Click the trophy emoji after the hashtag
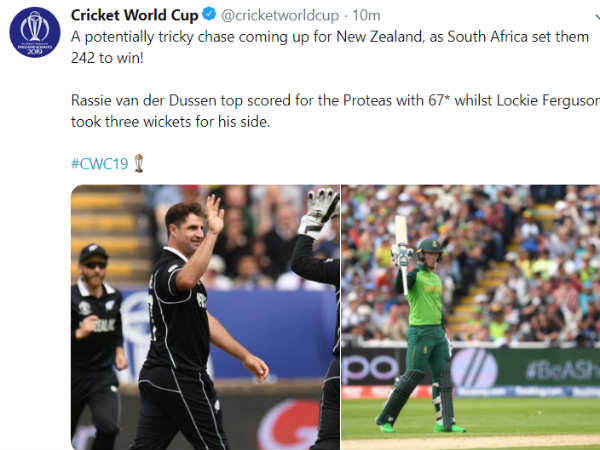The width and height of the screenshot is (600, 450). click(x=138, y=163)
